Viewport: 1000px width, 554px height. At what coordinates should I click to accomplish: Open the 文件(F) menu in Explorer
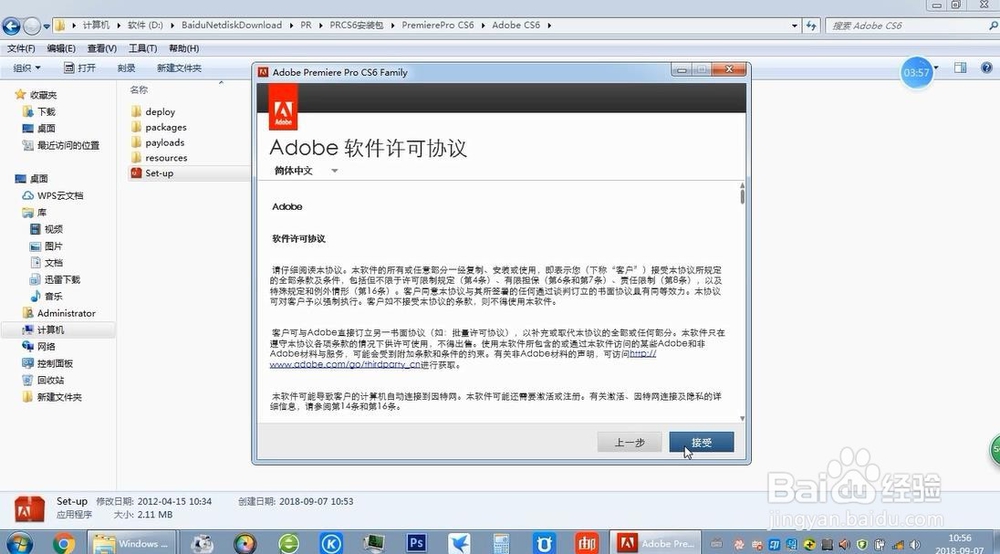coord(21,48)
